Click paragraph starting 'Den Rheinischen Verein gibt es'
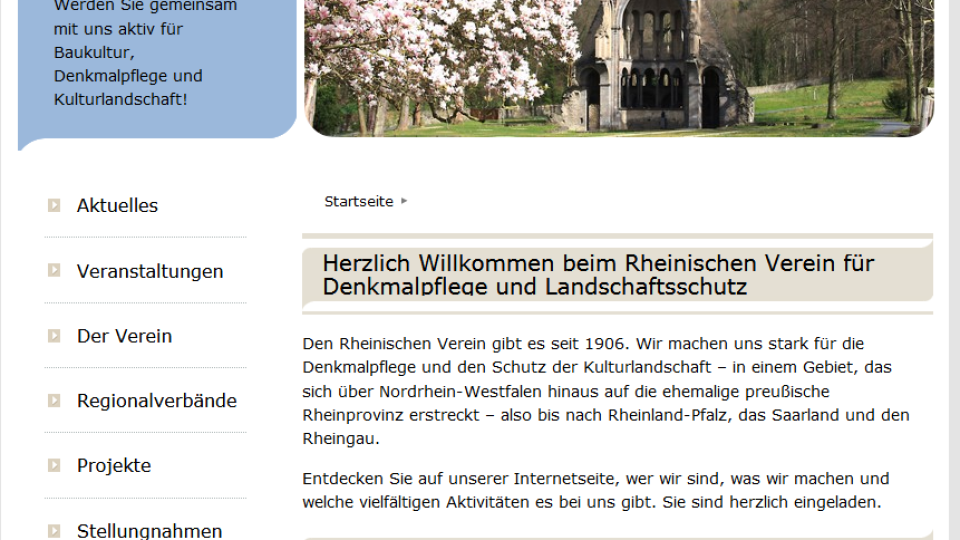 [x=606, y=391]
